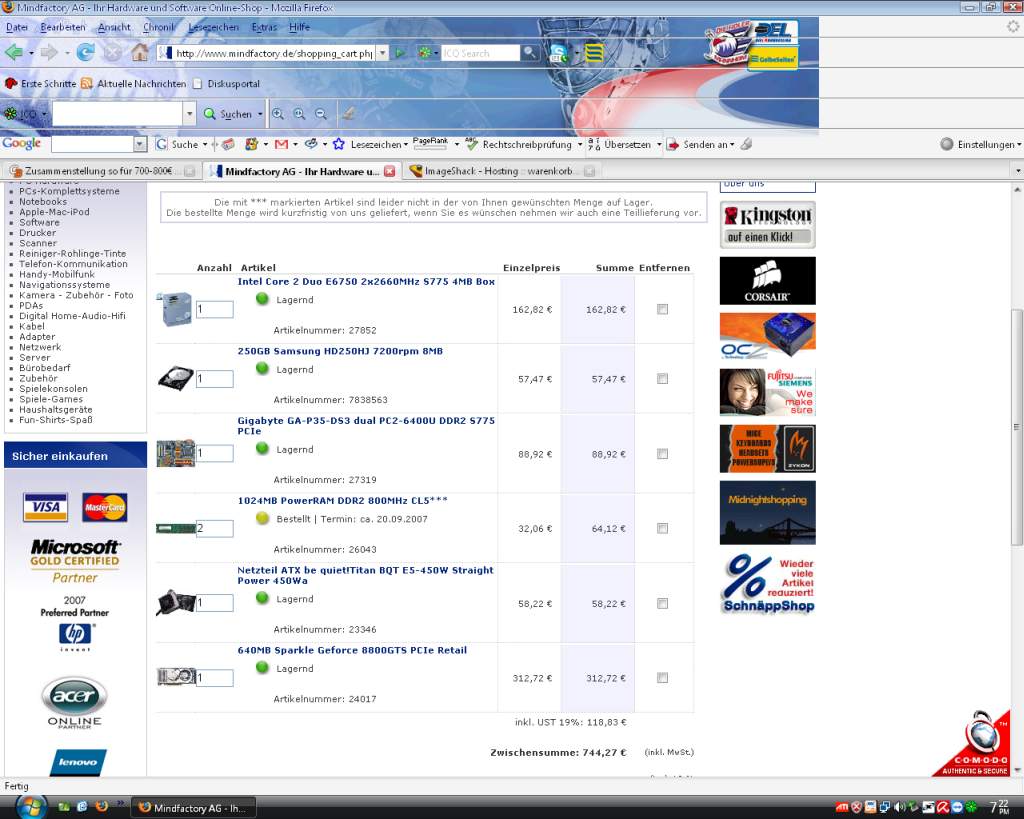Viewport: 1024px width, 819px height.
Task: Click the highlighter icon in ICQ toolbar
Action: click(349, 114)
